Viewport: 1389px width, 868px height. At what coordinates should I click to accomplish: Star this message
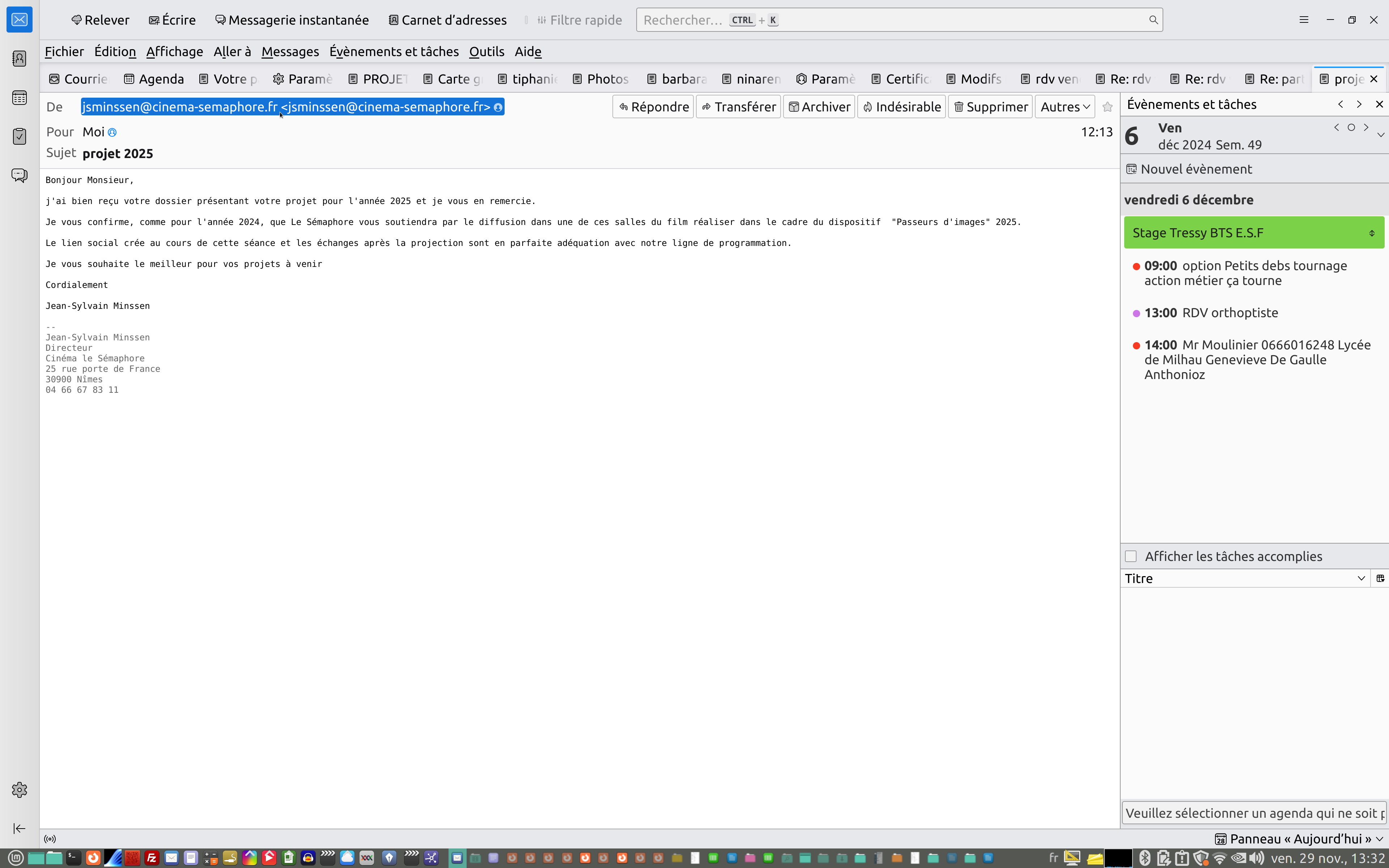pos(1108,107)
